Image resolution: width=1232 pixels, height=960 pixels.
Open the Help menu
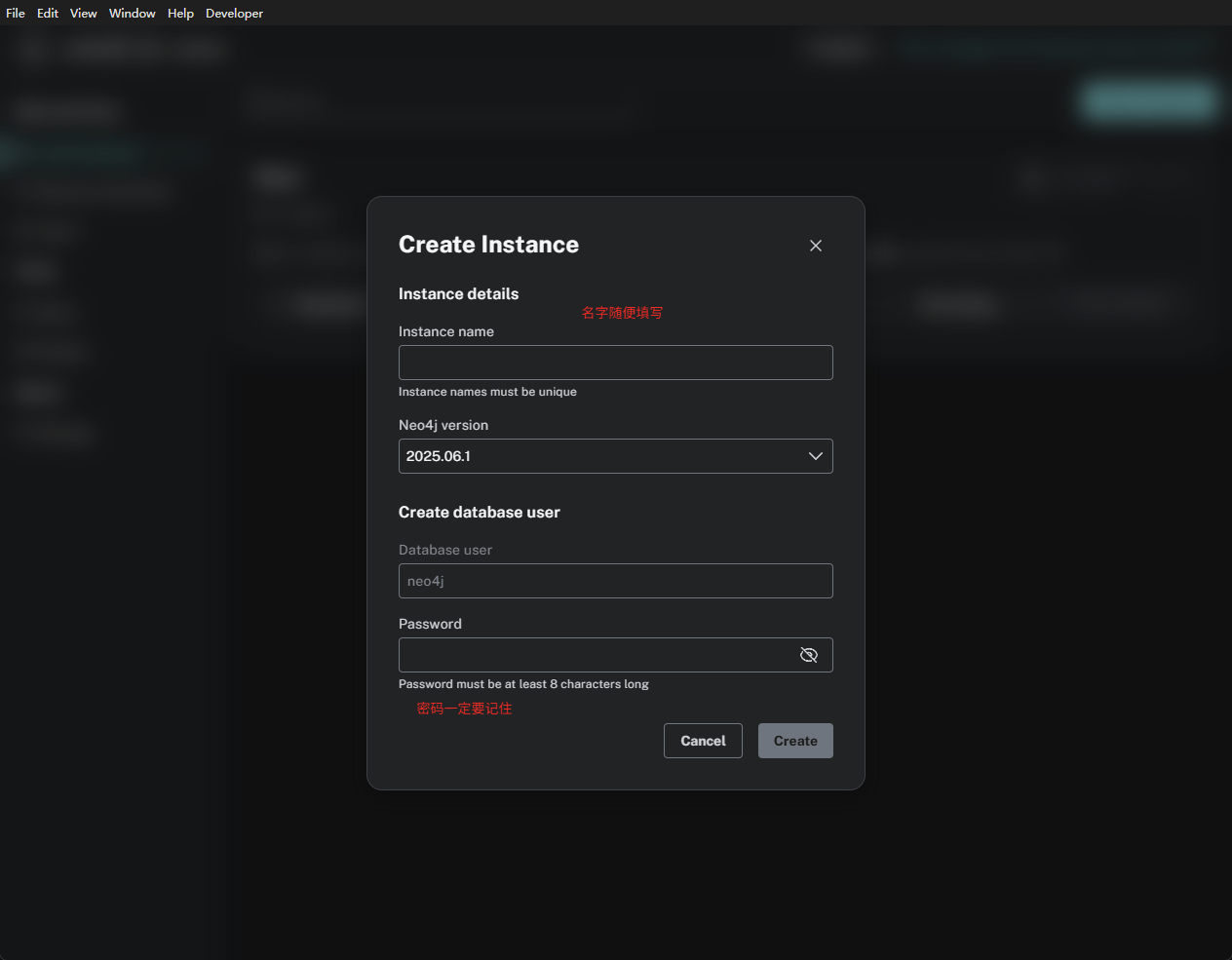pyautogui.click(x=180, y=14)
